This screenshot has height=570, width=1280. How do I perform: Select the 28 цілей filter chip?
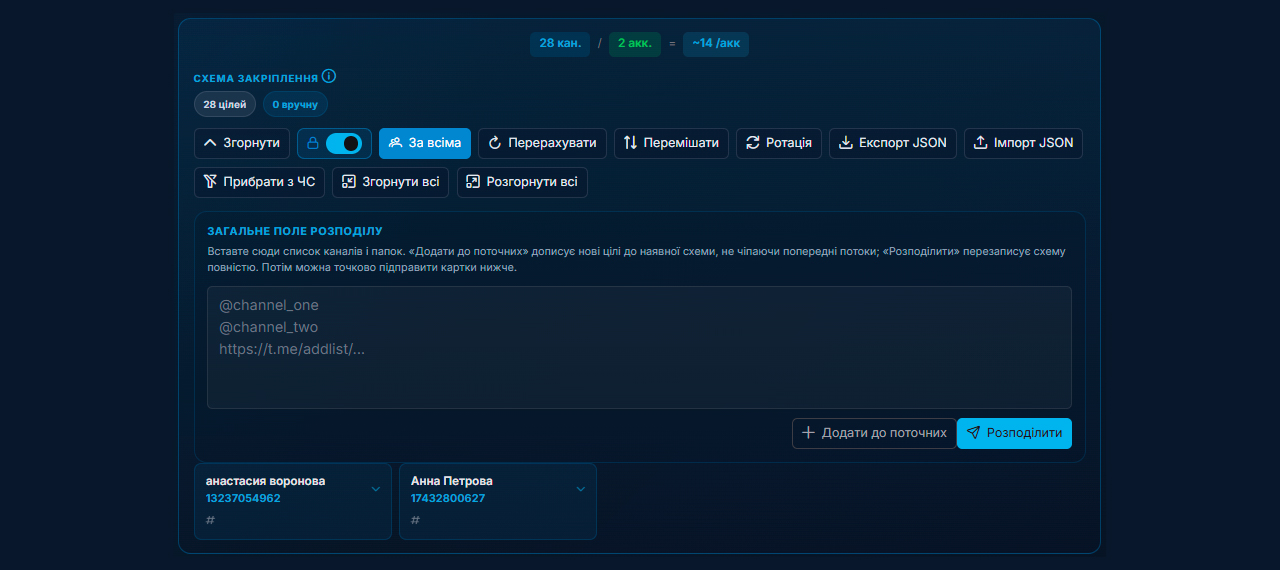[225, 104]
